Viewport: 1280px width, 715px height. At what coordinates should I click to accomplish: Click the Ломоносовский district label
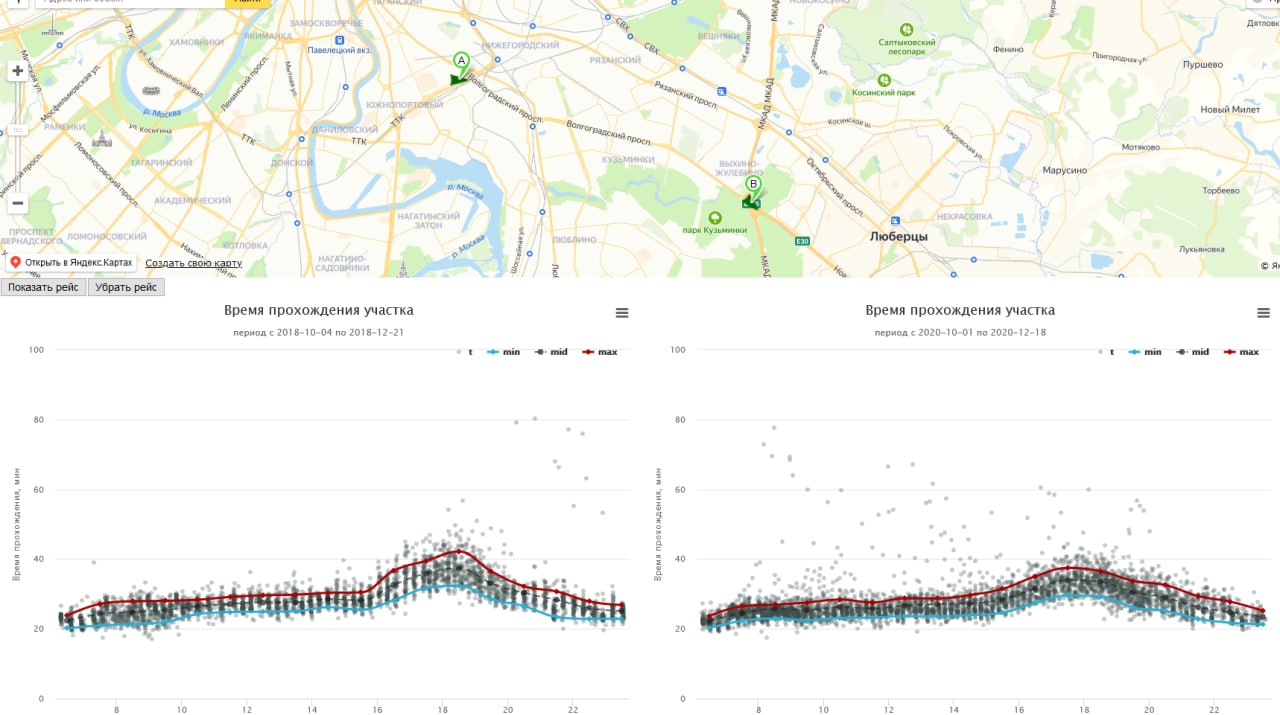pos(107,236)
